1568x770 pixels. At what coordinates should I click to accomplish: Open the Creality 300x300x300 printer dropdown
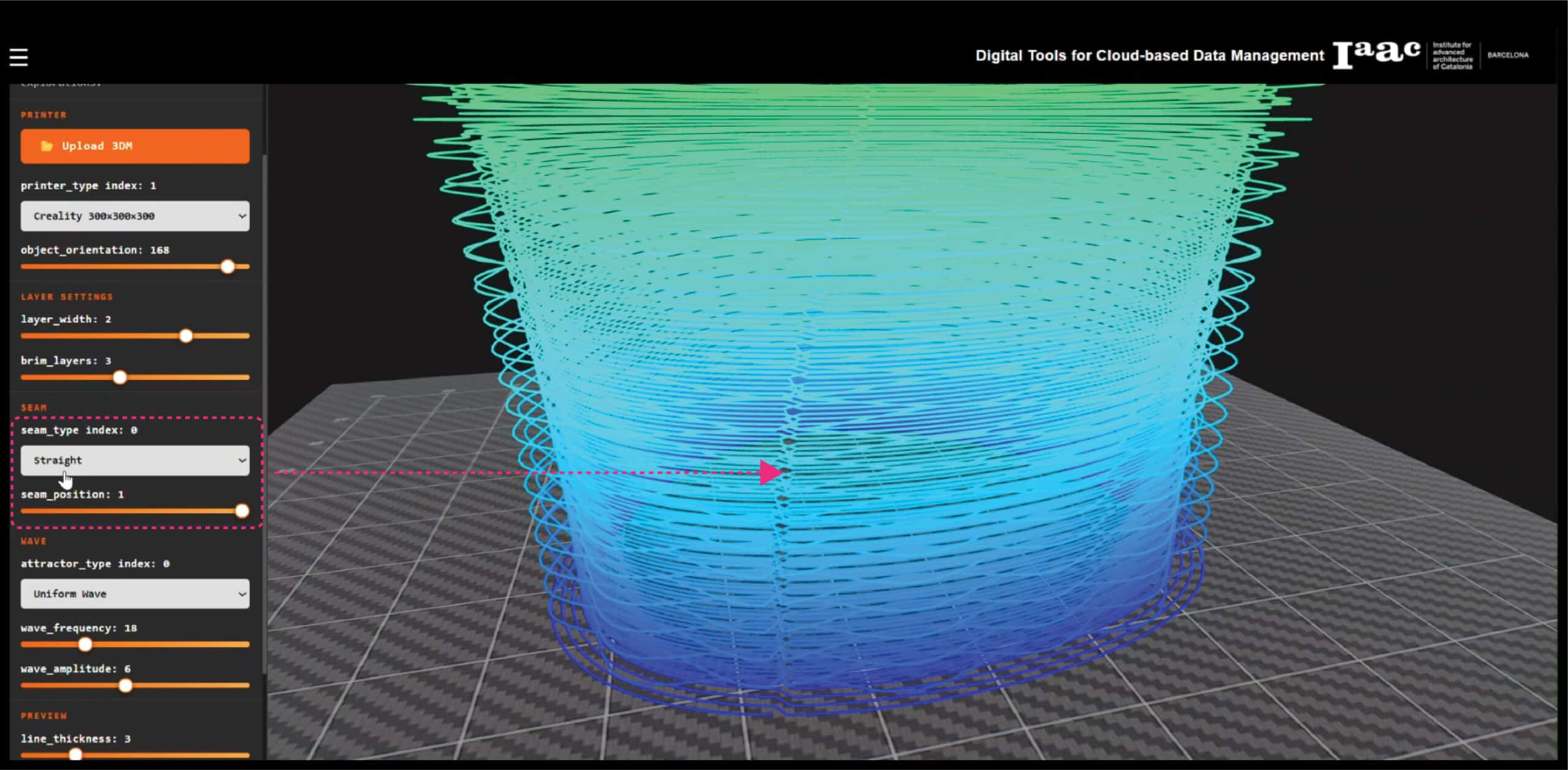pyautogui.click(x=135, y=216)
